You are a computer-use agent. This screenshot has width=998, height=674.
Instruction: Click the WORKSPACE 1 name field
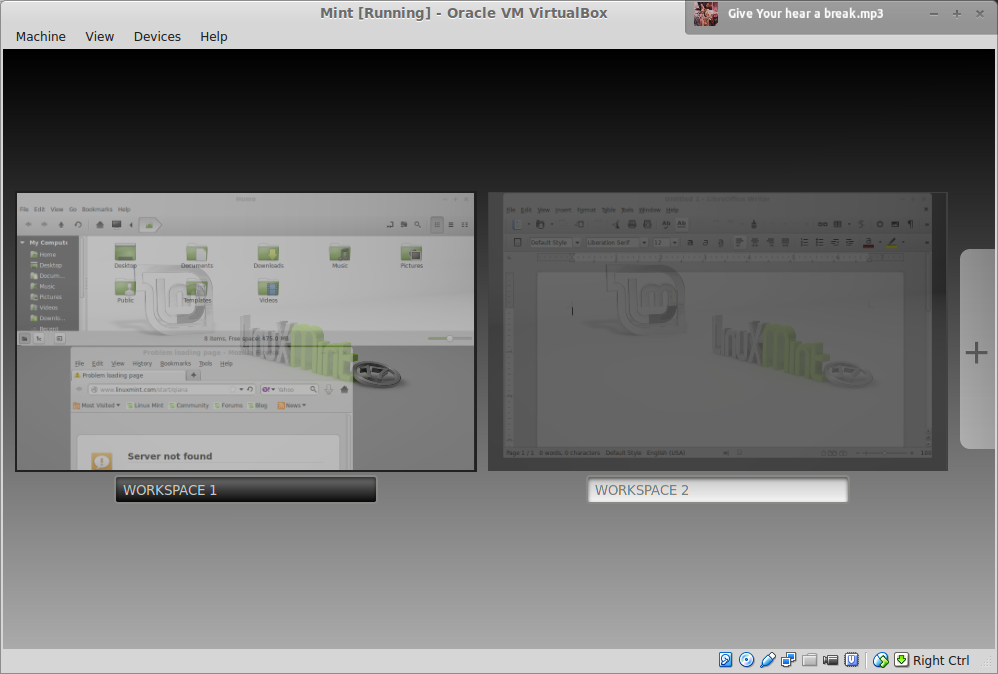pyautogui.click(x=246, y=490)
